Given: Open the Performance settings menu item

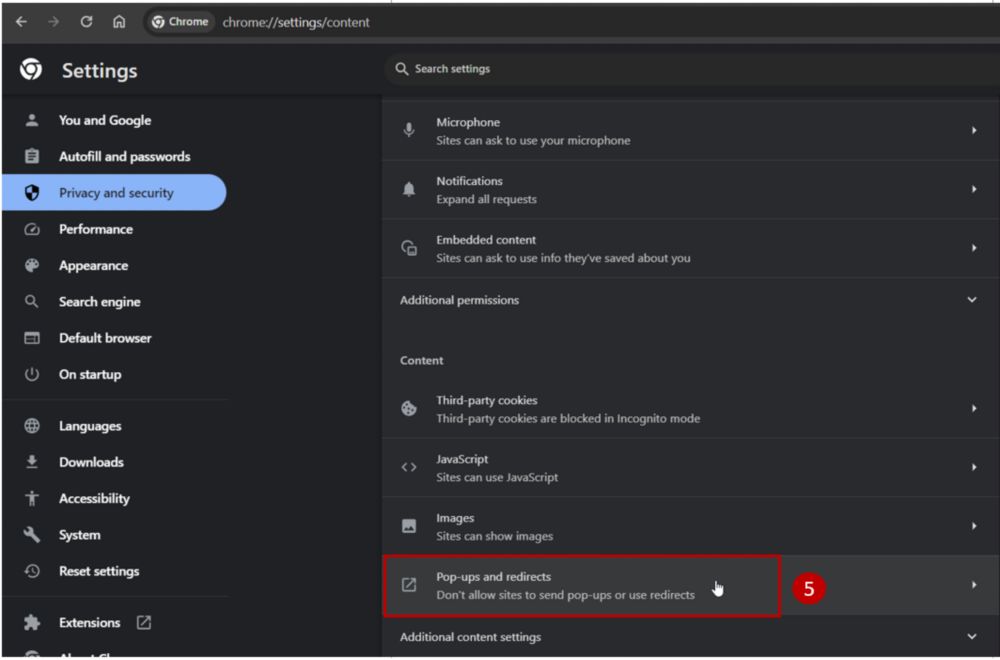Looking at the screenshot, I should pyautogui.click(x=95, y=229).
